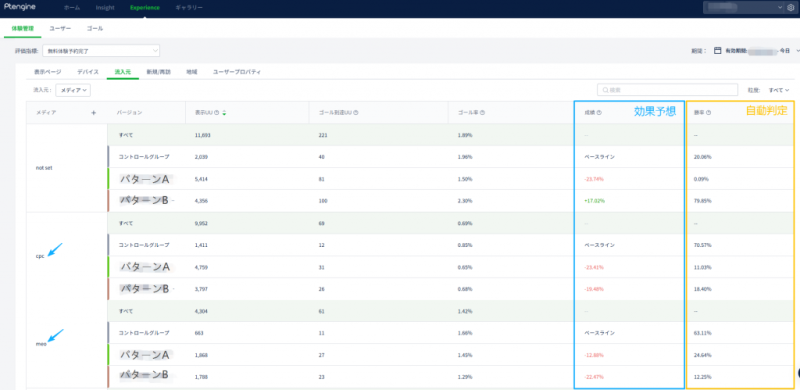
Task: Click ベースライン in the 63.11% row
Action: point(599,333)
